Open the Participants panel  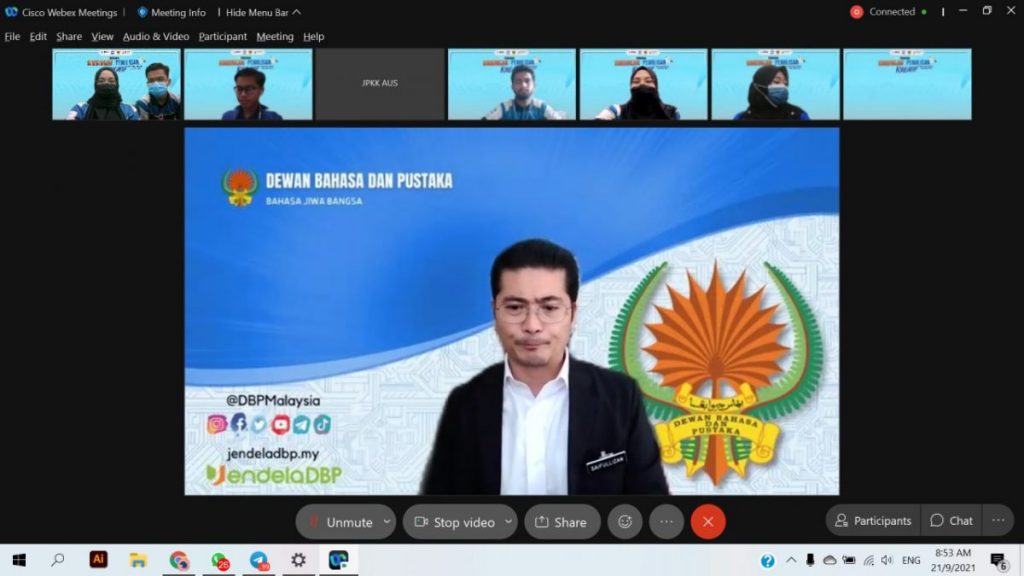click(x=873, y=520)
